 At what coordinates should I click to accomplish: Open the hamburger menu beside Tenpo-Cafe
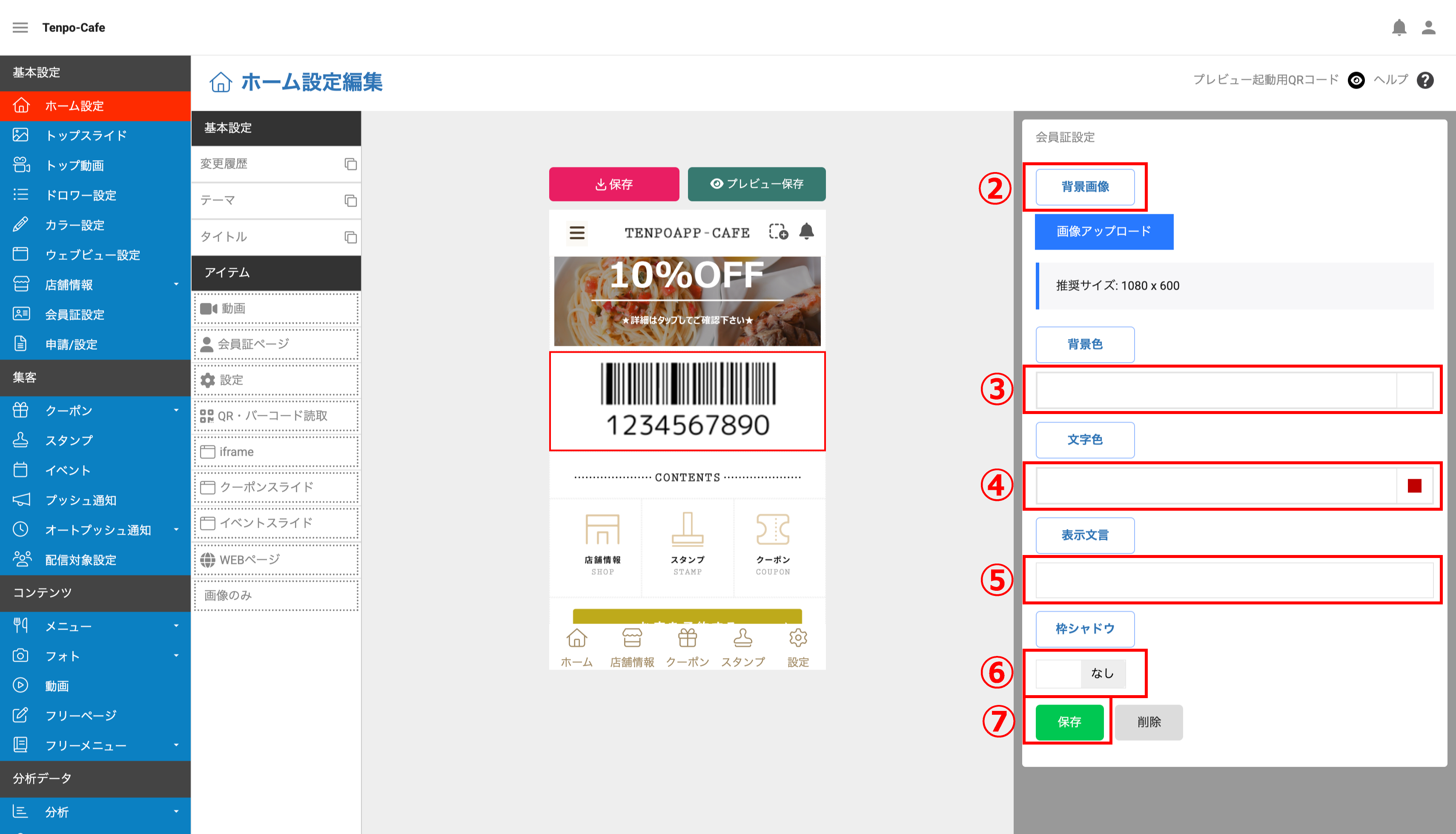pos(20,28)
